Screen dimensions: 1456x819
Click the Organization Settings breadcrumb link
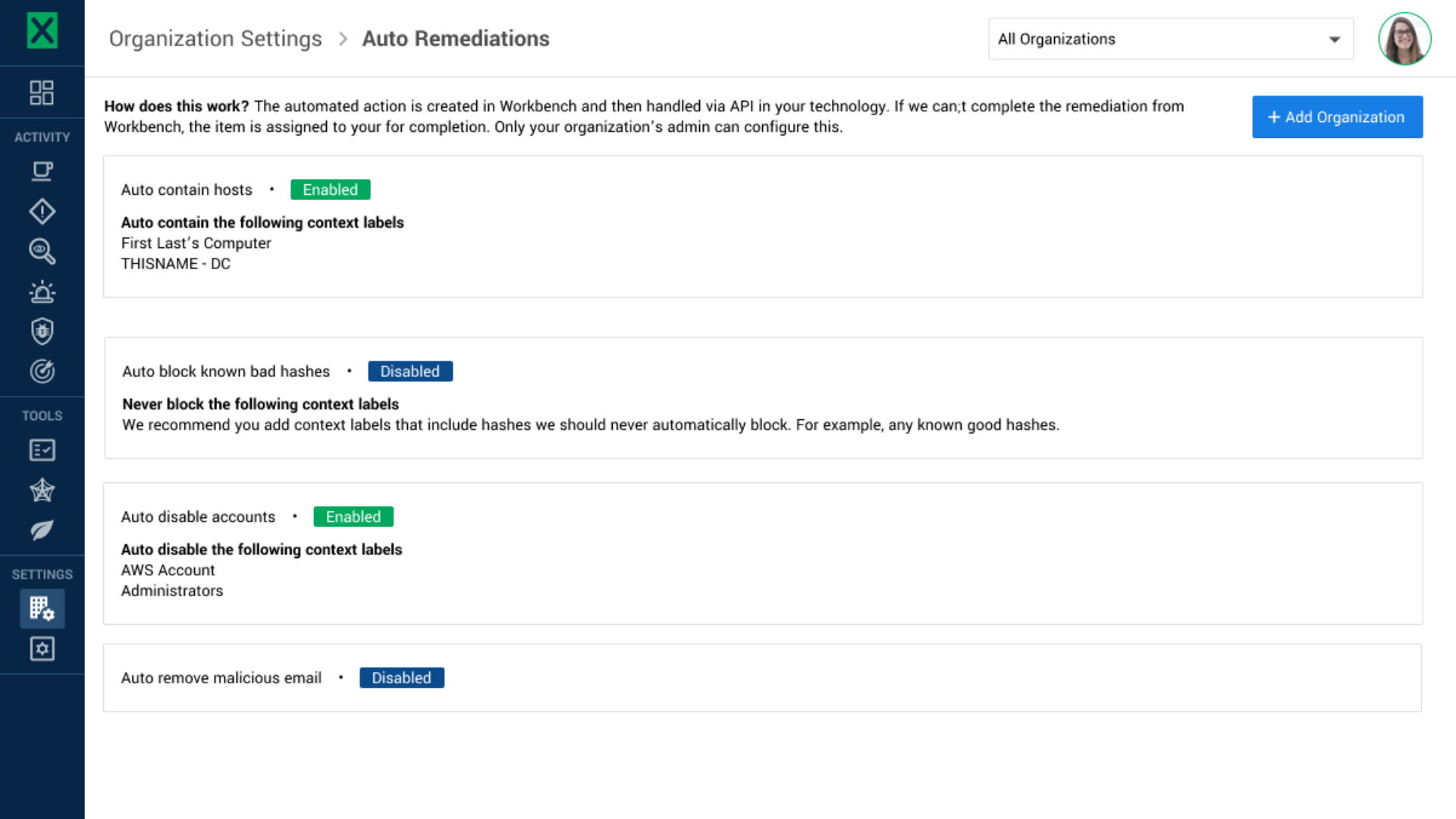point(215,39)
